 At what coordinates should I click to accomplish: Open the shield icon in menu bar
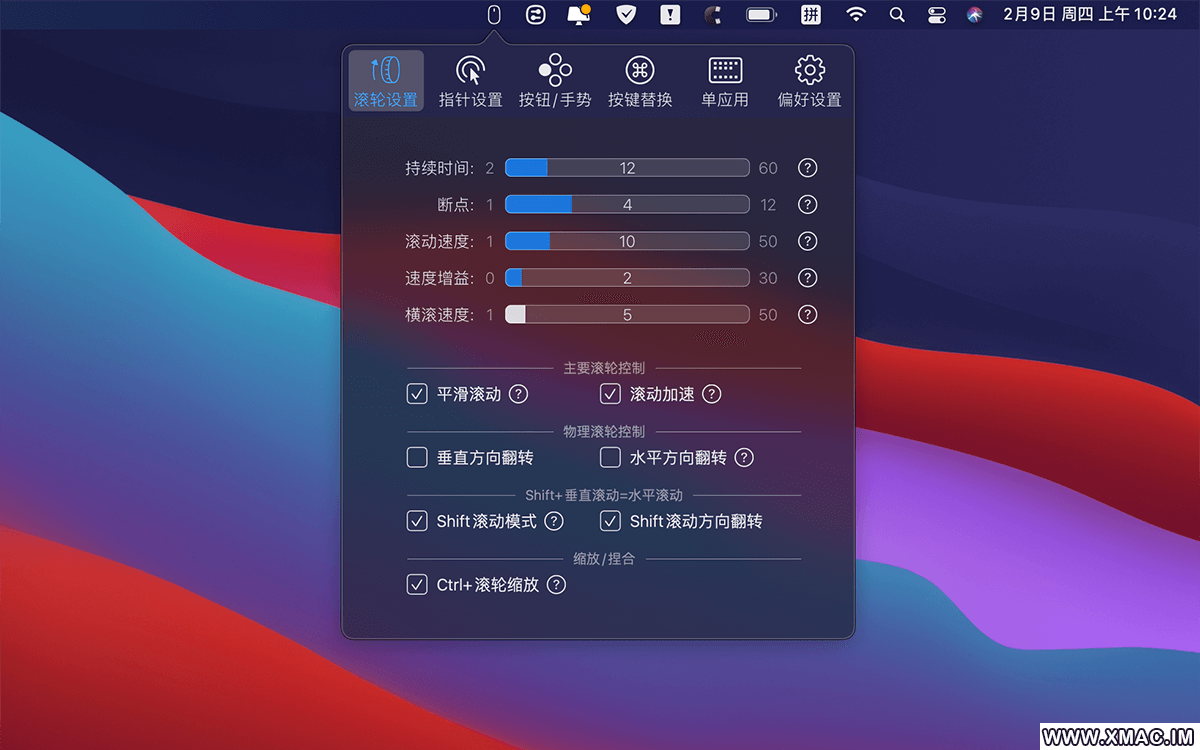point(625,14)
